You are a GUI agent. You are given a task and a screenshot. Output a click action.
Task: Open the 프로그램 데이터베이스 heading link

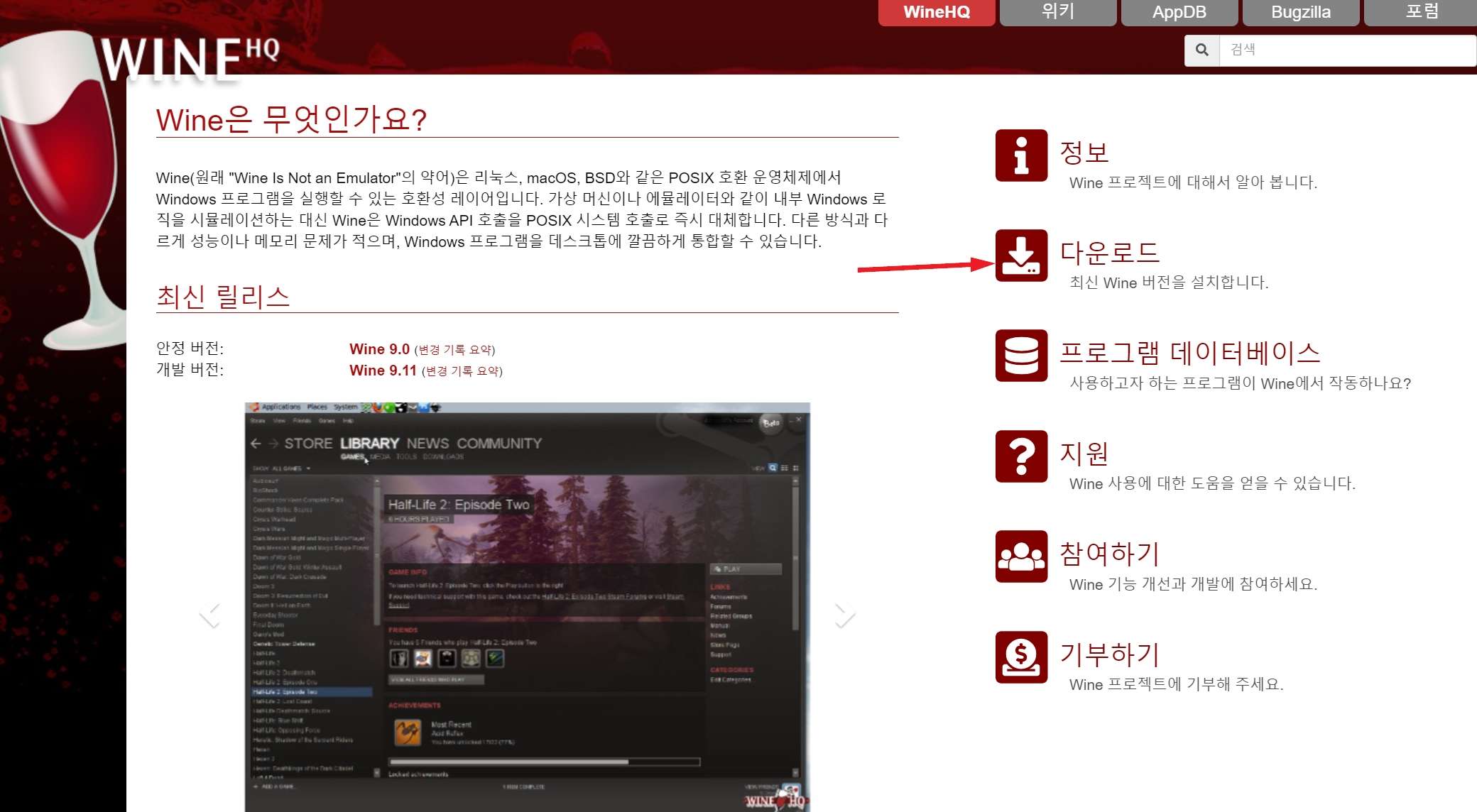coord(1190,353)
